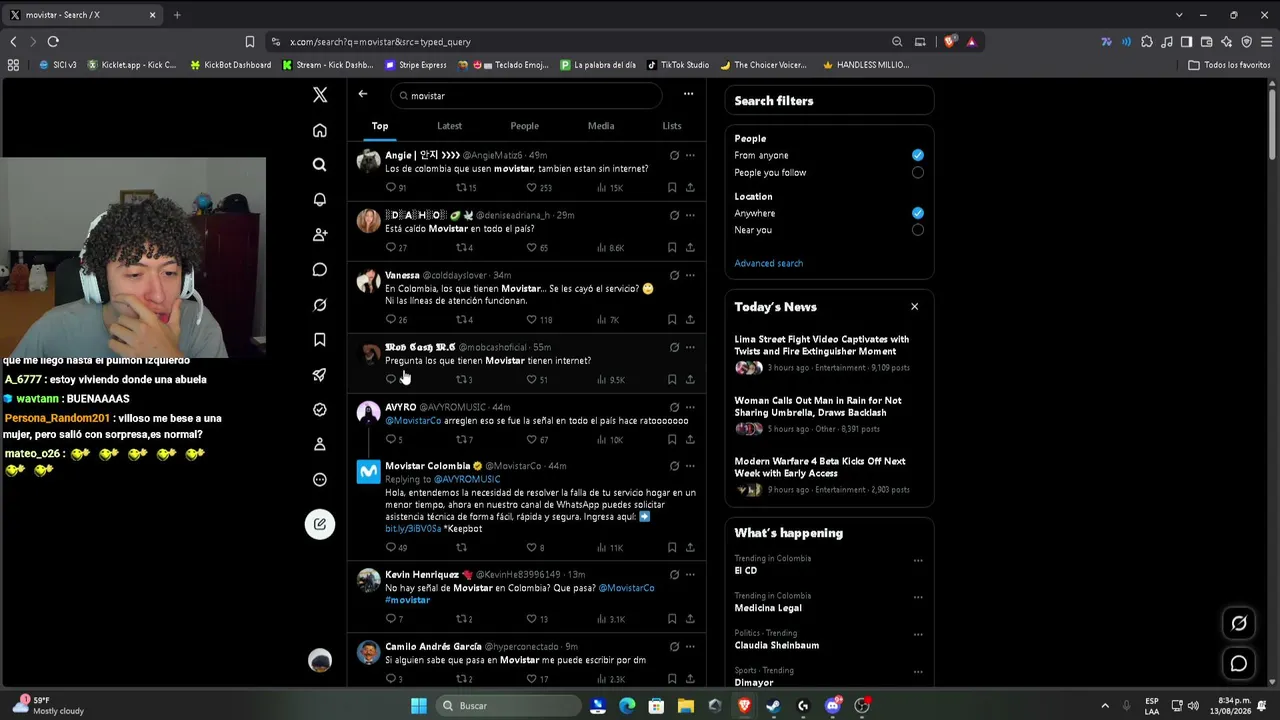Expand the browser tab search dropdown
The image size is (1280, 720).
(x=1179, y=15)
